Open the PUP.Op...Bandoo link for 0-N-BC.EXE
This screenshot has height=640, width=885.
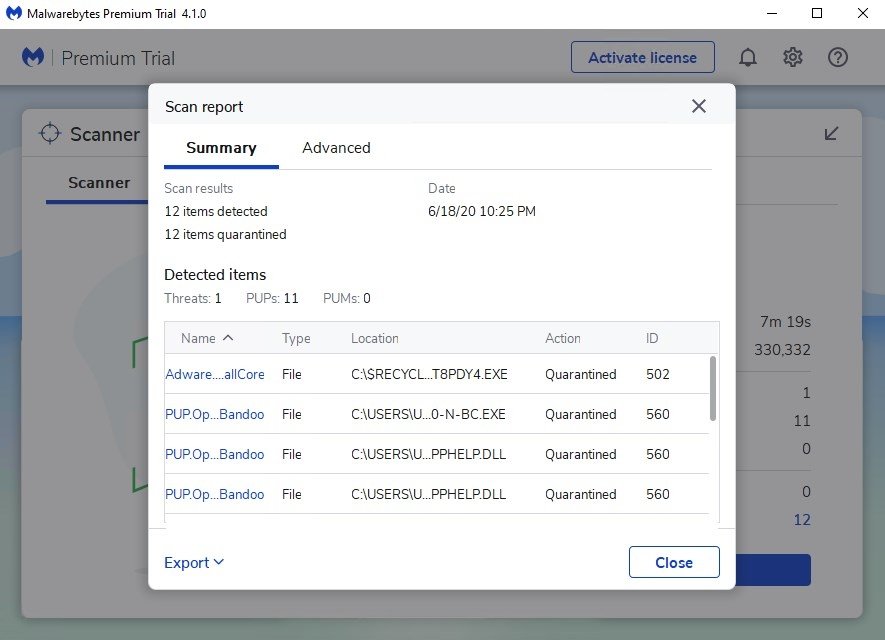click(x=214, y=414)
